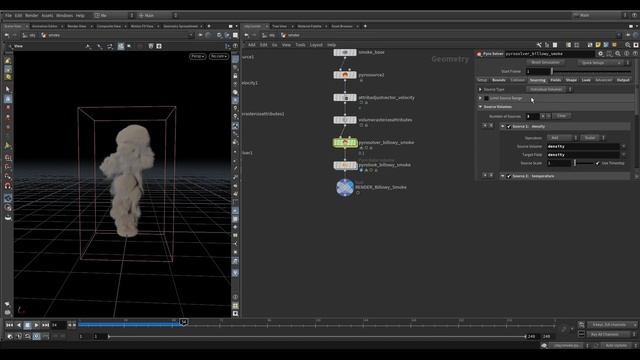
Task: Click the Source Volume density field
Action: (x=583, y=146)
